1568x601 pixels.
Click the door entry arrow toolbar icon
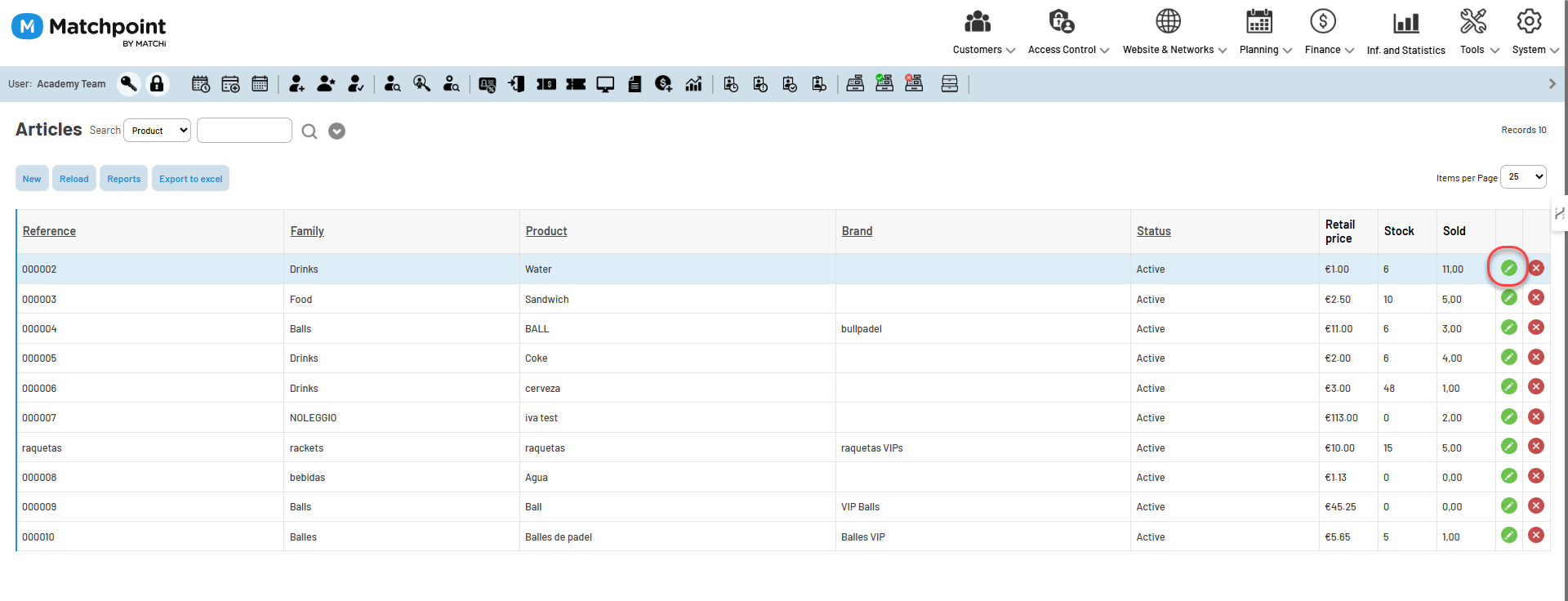517,83
